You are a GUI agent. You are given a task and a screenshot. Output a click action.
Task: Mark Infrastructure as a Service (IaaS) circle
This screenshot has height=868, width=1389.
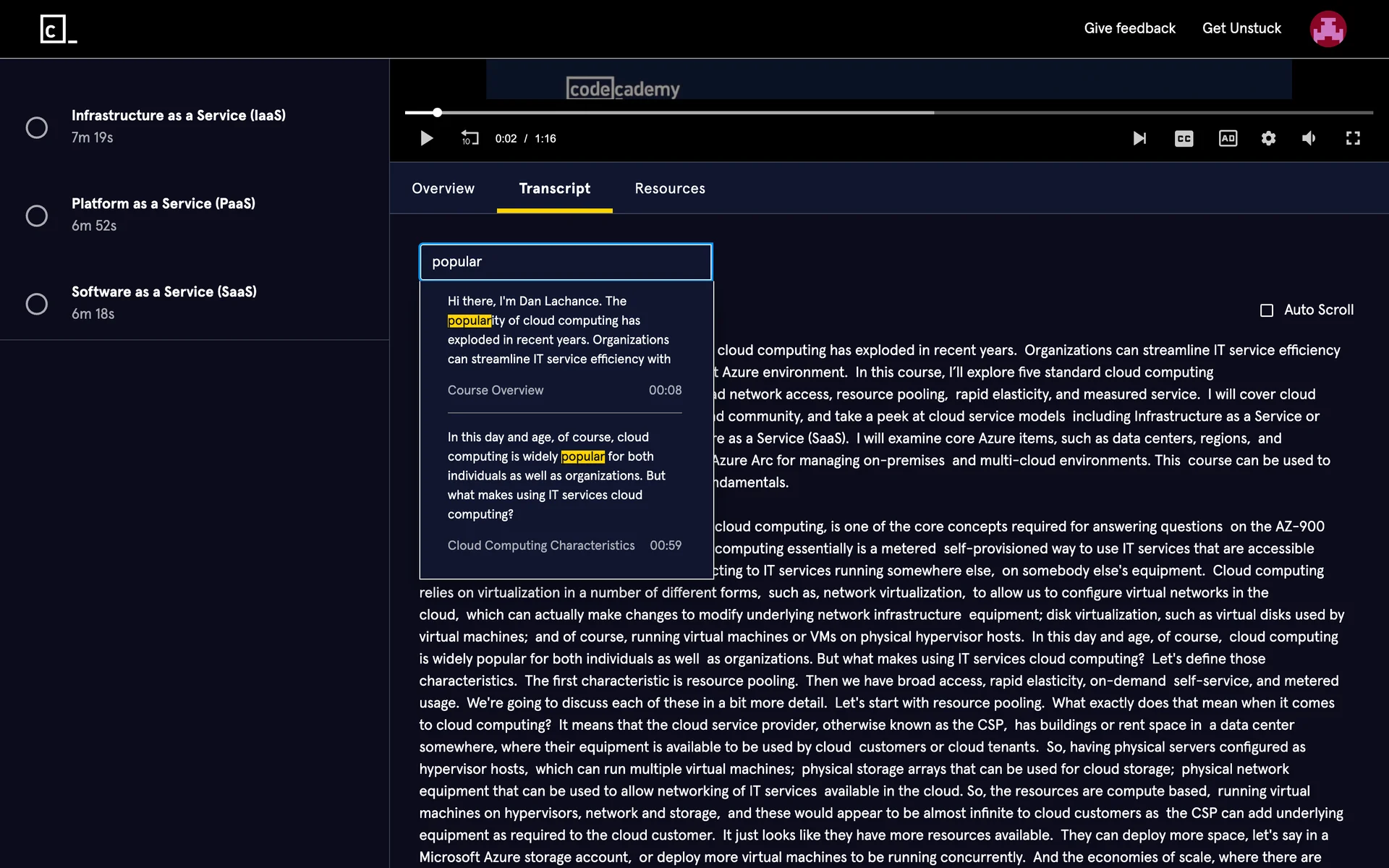[x=37, y=127]
